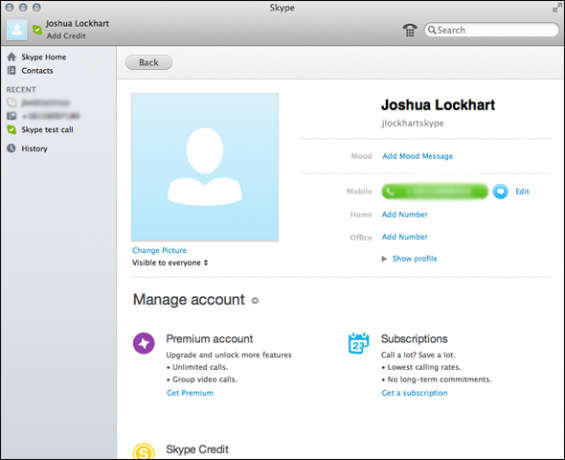Click the green online status icon in header
This screenshot has width=565, height=460.
point(37,30)
